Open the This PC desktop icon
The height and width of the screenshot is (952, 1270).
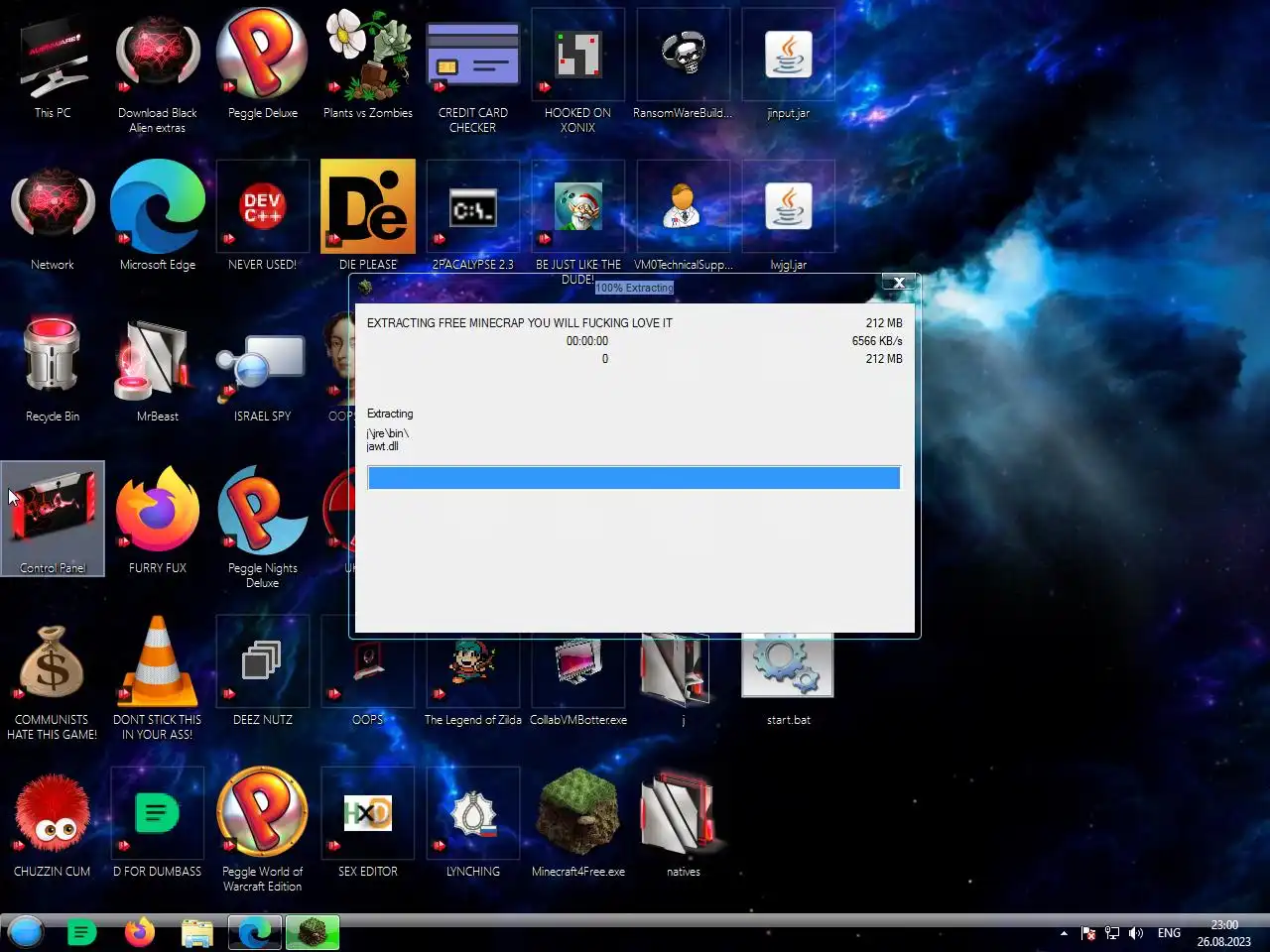pyautogui.click(x=53, y=67)
